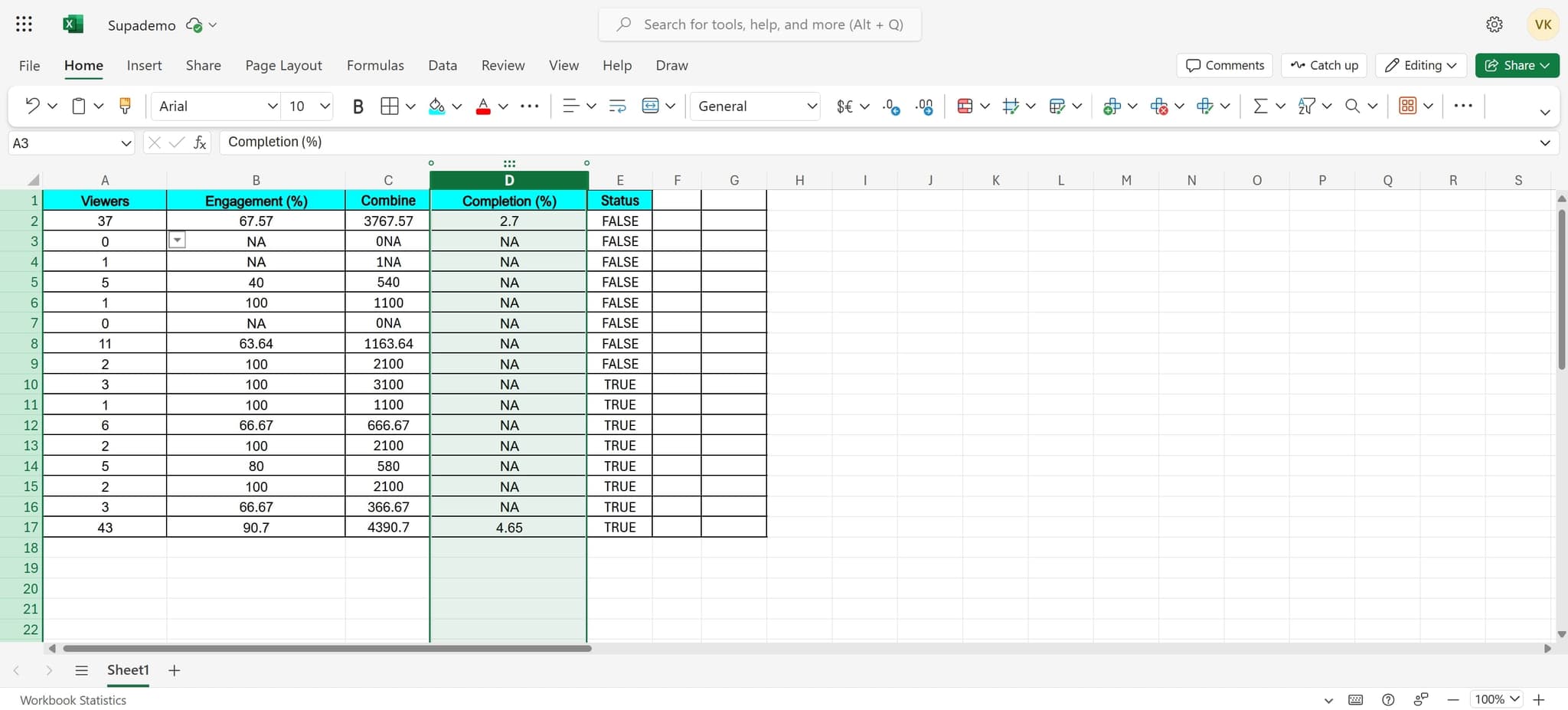This screenshot has height=710, width=1568.
Task: Open the filter dropdown in cell B3
Action: pyautogui.click(x=178, y=240)
